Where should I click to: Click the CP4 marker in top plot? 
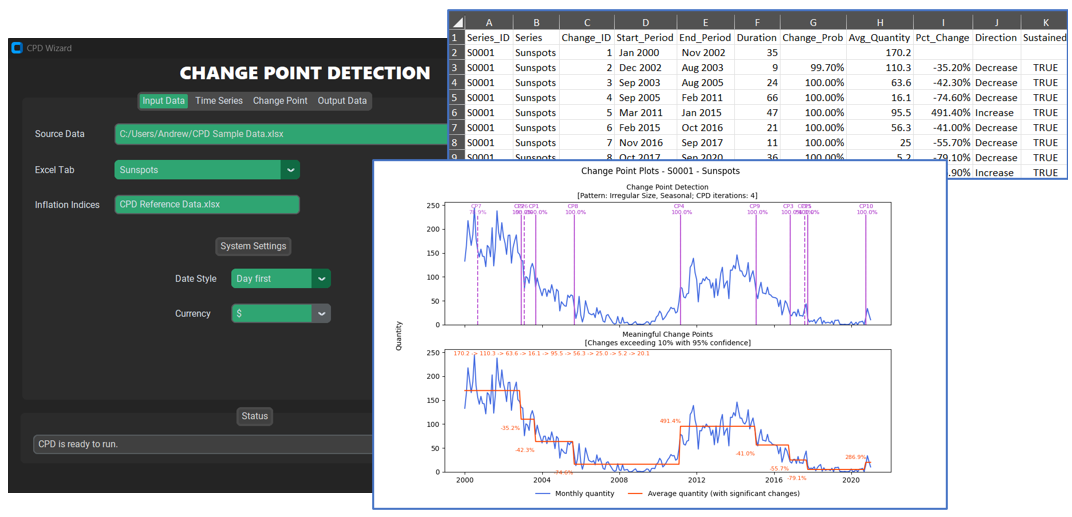(678, 207)
